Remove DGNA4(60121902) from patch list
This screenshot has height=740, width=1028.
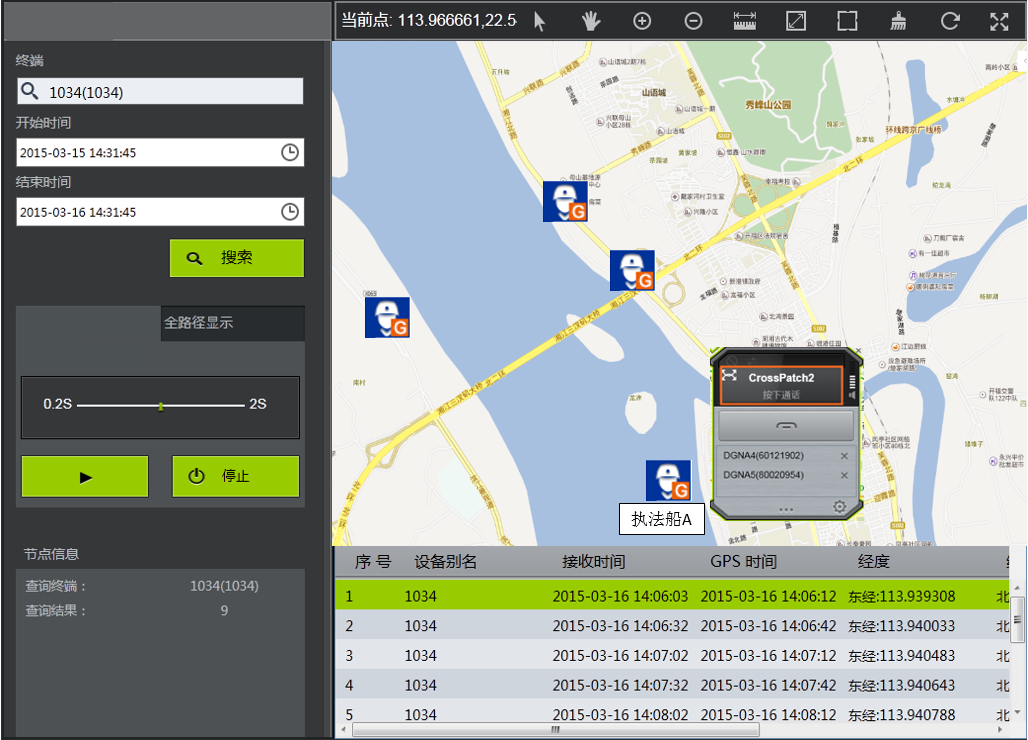844,456
